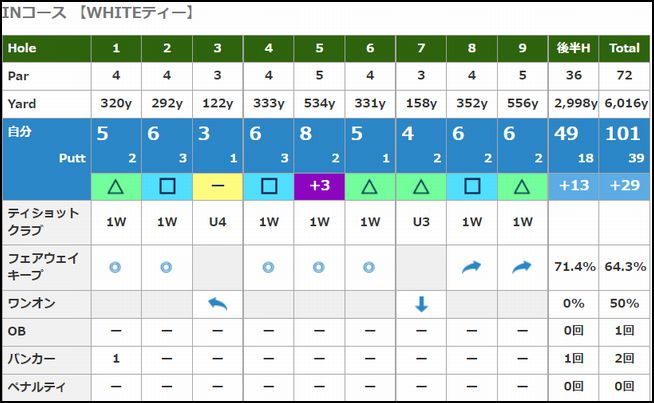Click the +13 back-nine over-par badge

coord(573,185)
